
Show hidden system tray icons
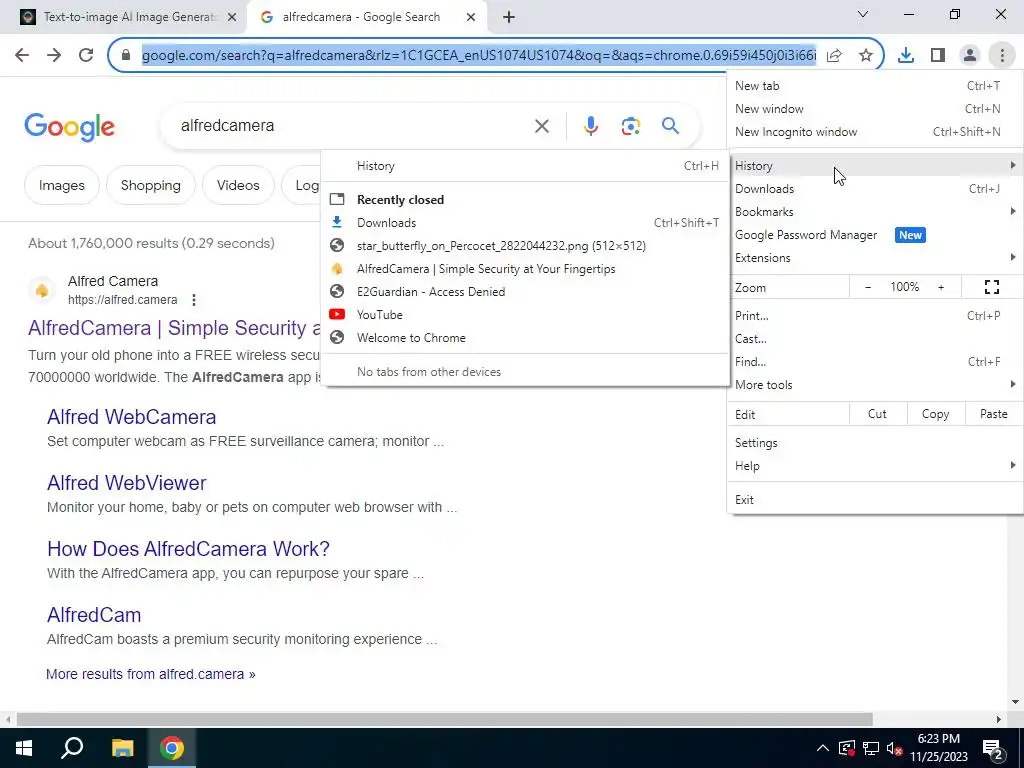[823, 748]
